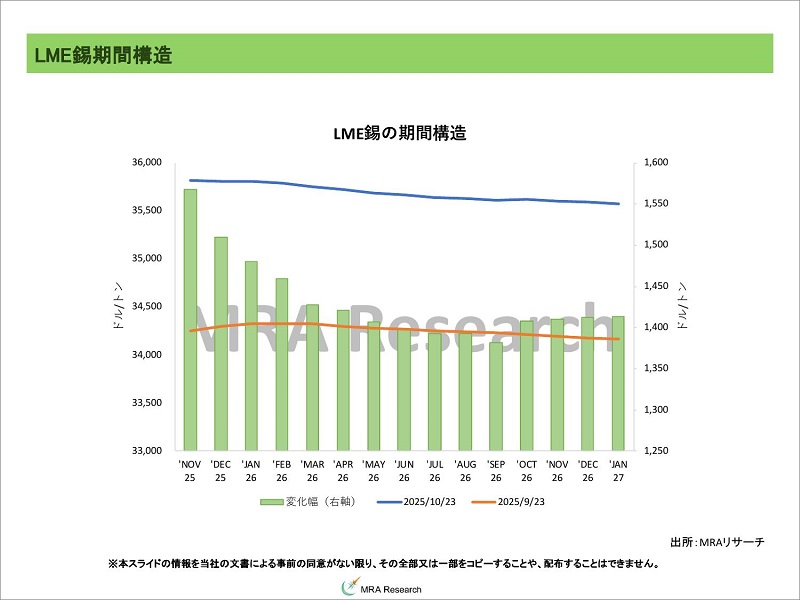Click the green bar for DEC 25
800x600 pixels.
point(221,343)
